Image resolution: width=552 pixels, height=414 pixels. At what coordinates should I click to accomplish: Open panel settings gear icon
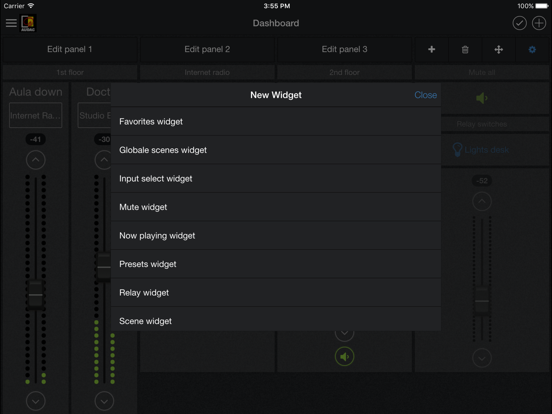tap(532, 50)
